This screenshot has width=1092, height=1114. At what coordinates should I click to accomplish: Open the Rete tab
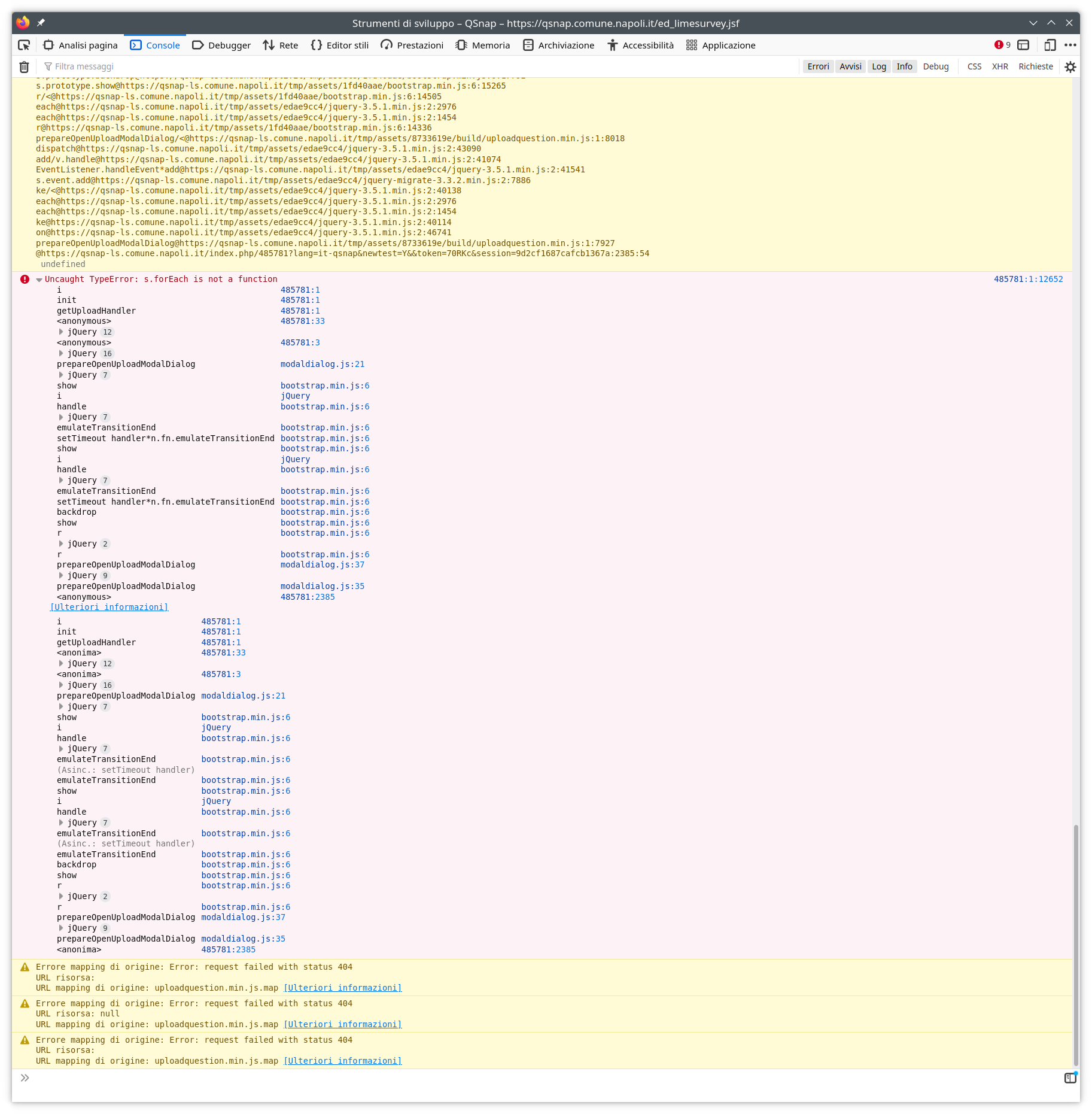pos(281,45)
